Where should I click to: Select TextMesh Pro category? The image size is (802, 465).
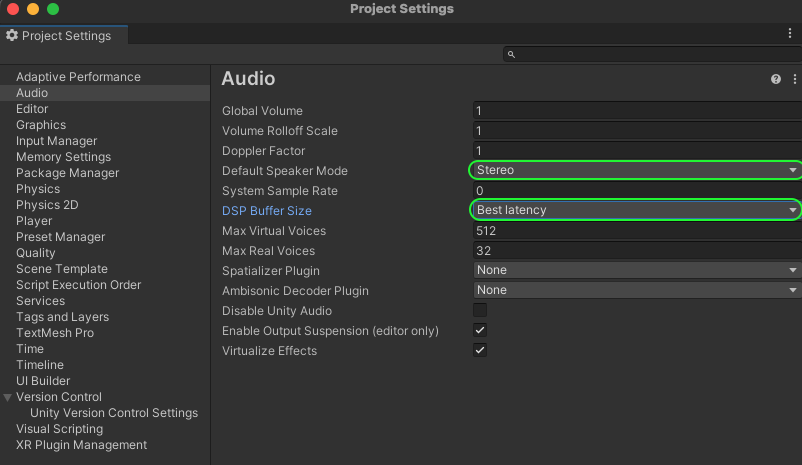click(x=55, y=333)
